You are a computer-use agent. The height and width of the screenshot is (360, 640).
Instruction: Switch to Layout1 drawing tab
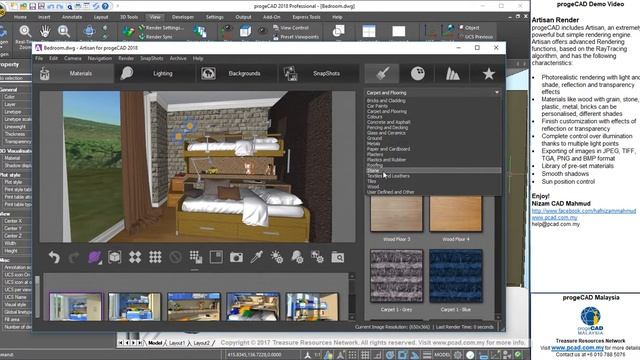[177, 343]
